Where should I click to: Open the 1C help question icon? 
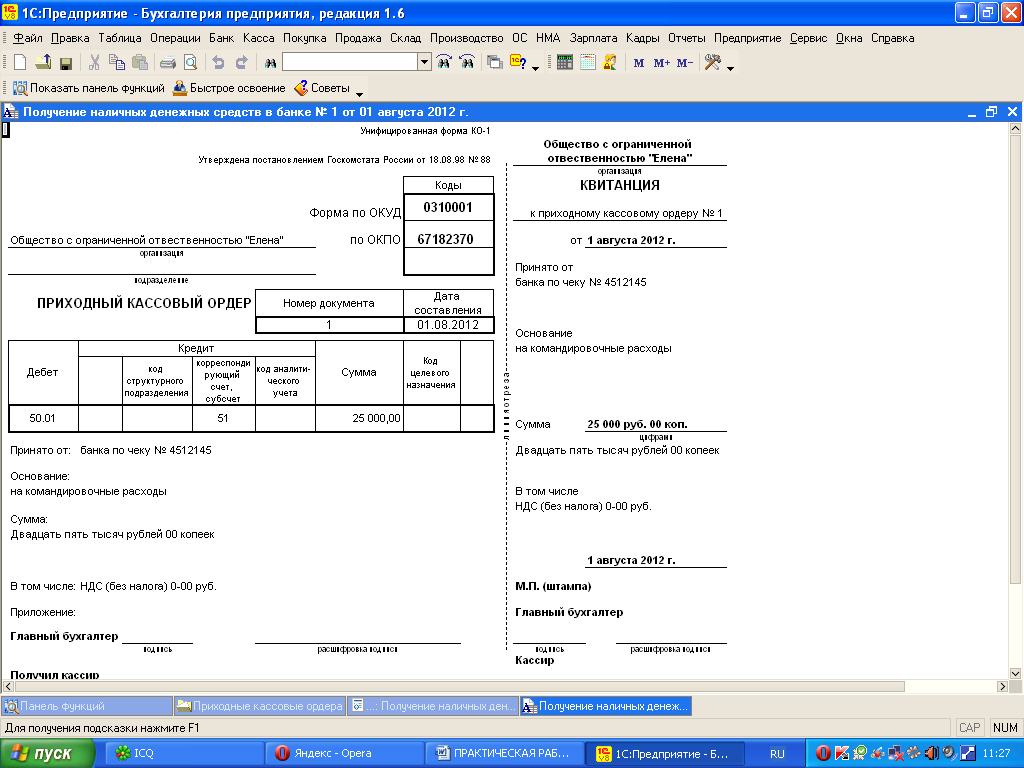(x=518, y=63)
